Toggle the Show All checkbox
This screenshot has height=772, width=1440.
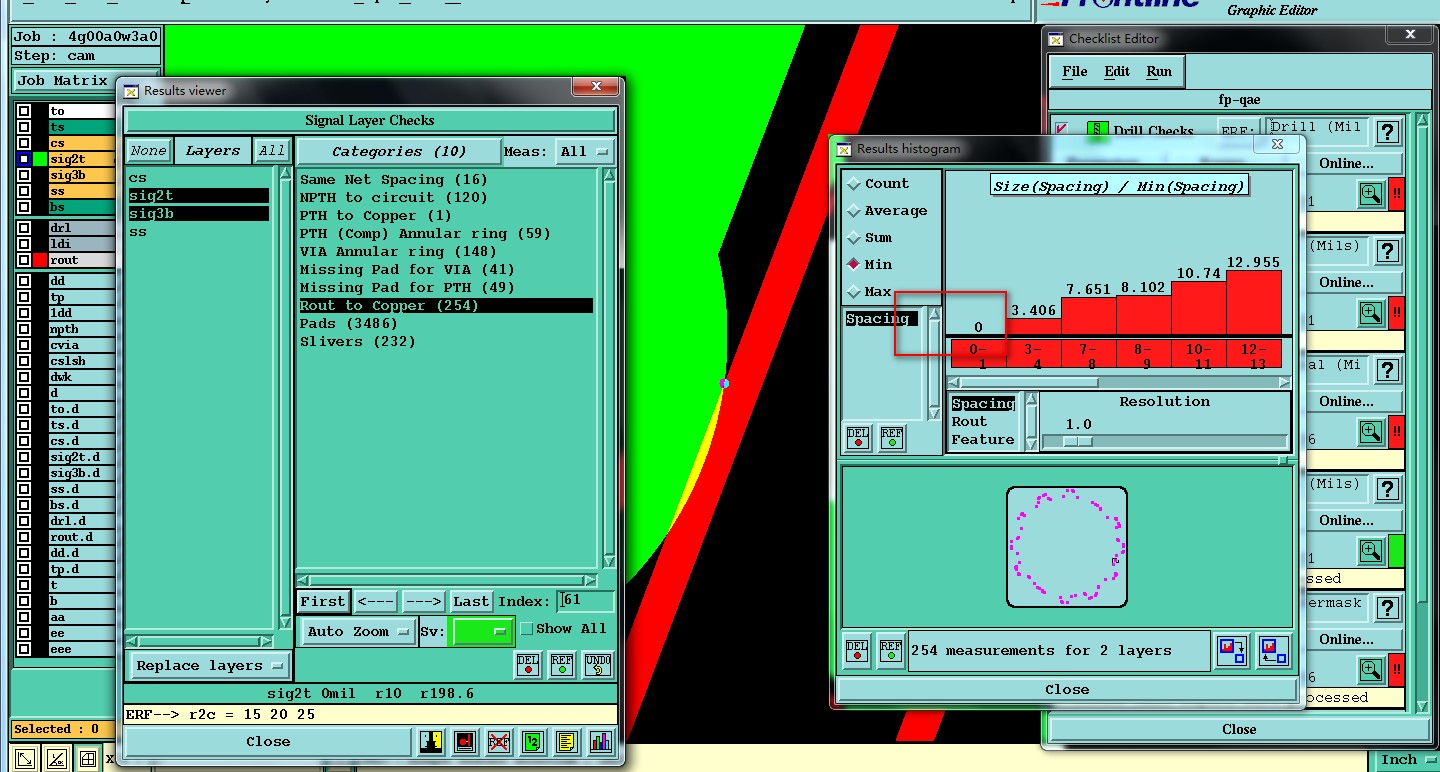527,629
